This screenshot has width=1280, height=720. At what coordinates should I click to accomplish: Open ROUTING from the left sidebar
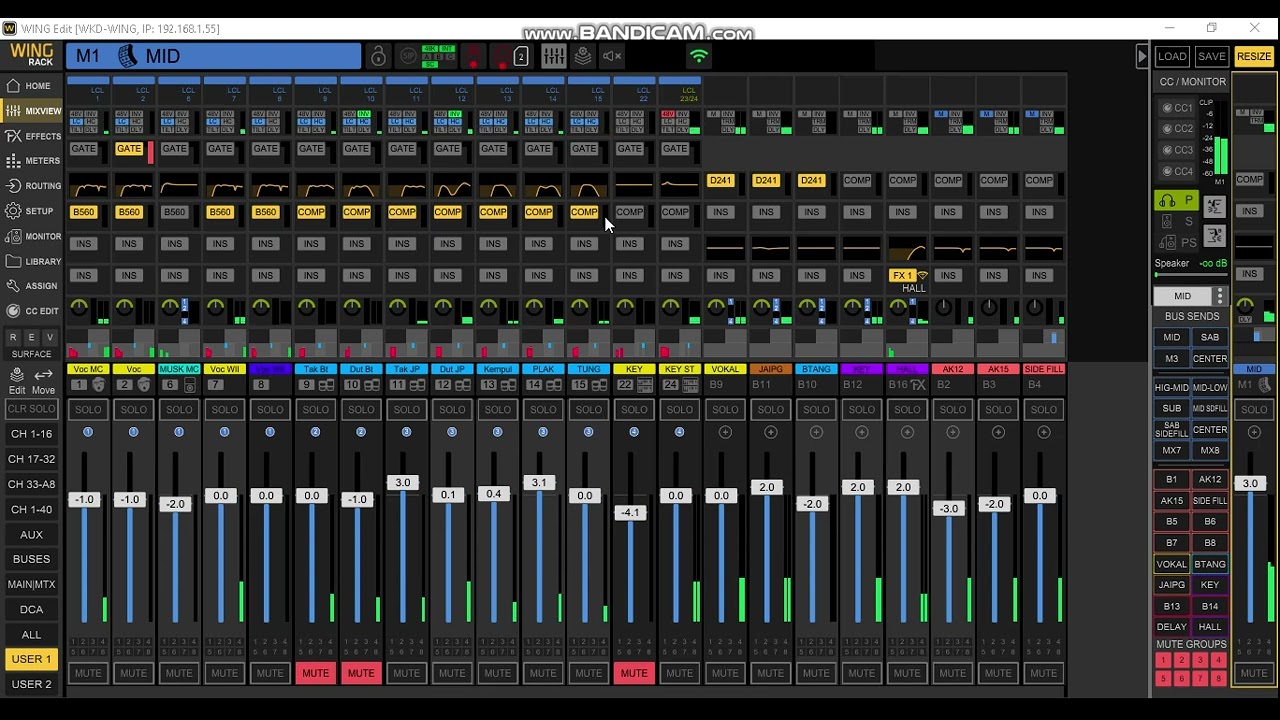click(32, 186)
